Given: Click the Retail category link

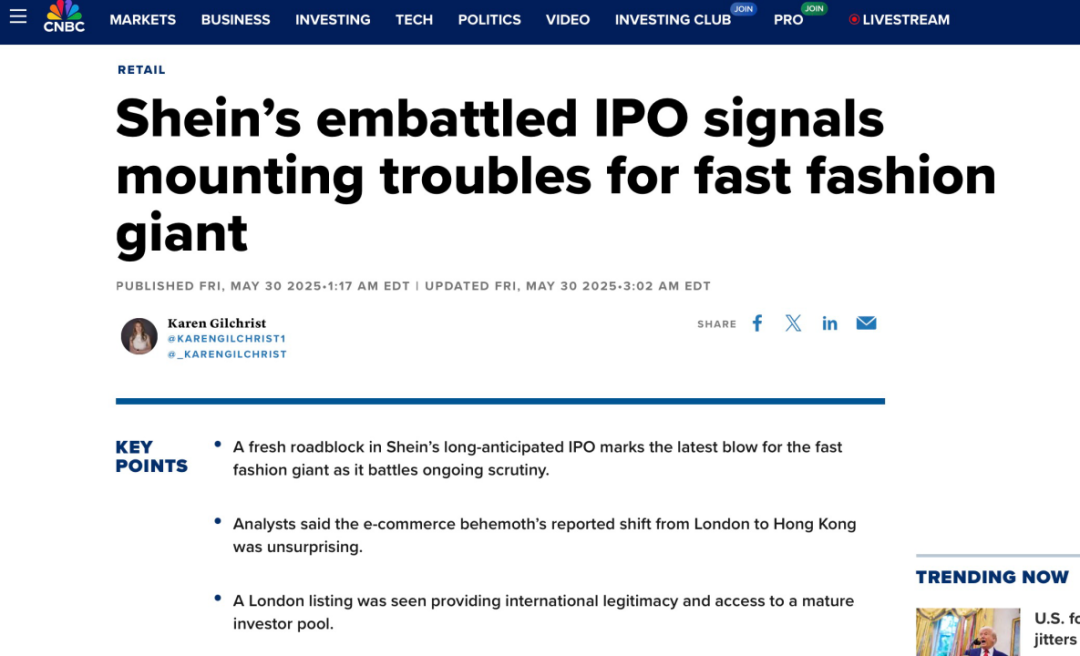Looking at the screenshot, I should (141, 70).
